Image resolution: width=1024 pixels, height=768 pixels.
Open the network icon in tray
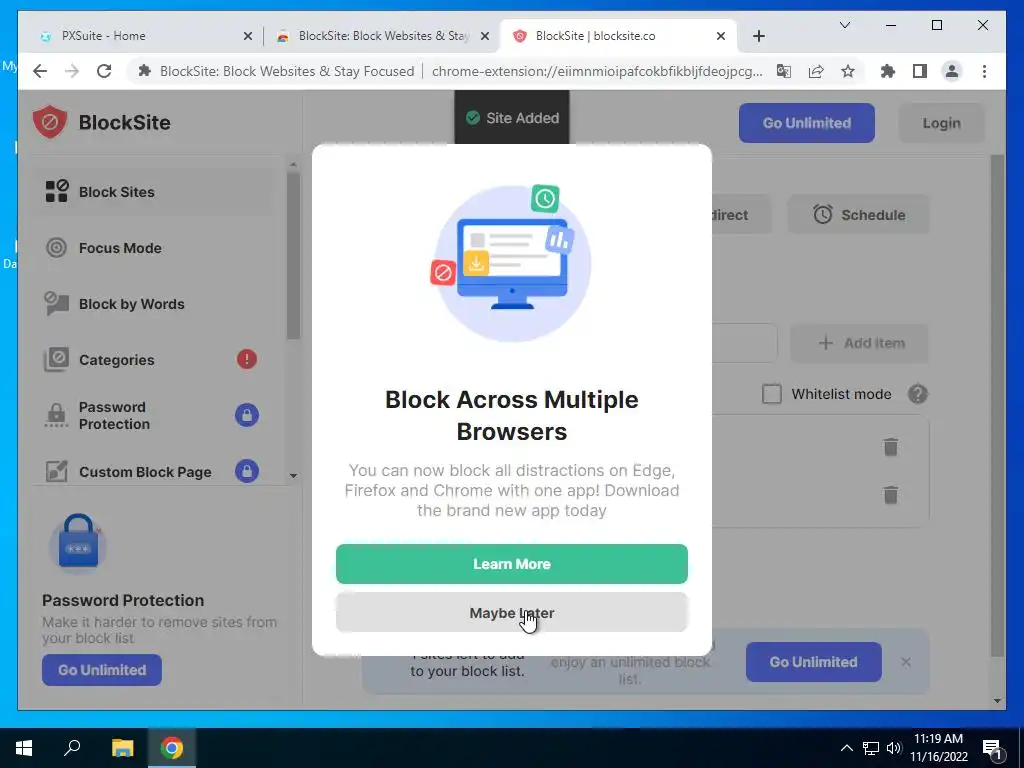pos(871,748)
